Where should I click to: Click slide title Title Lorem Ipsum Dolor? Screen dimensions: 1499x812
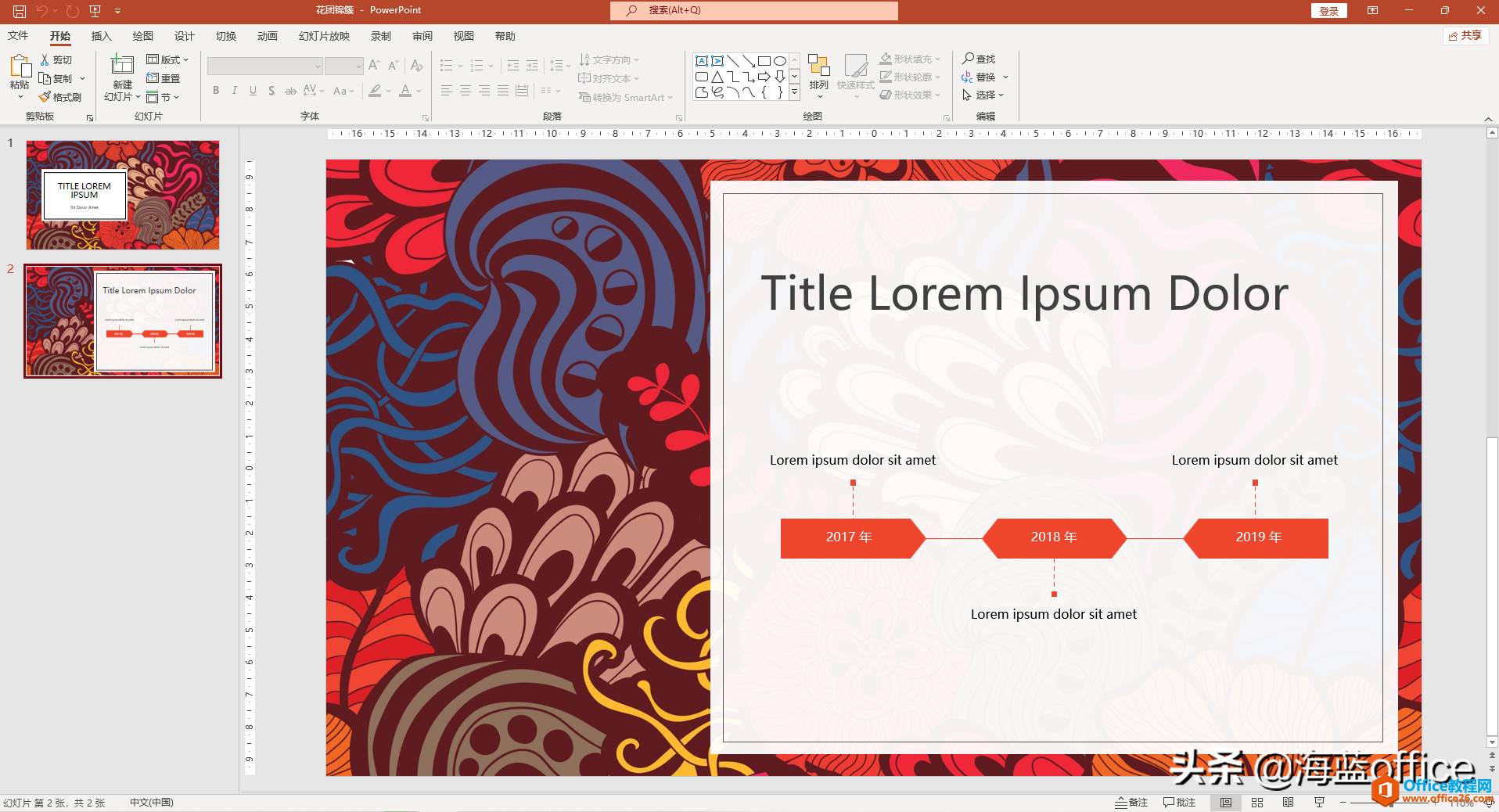pos(1025,294)
